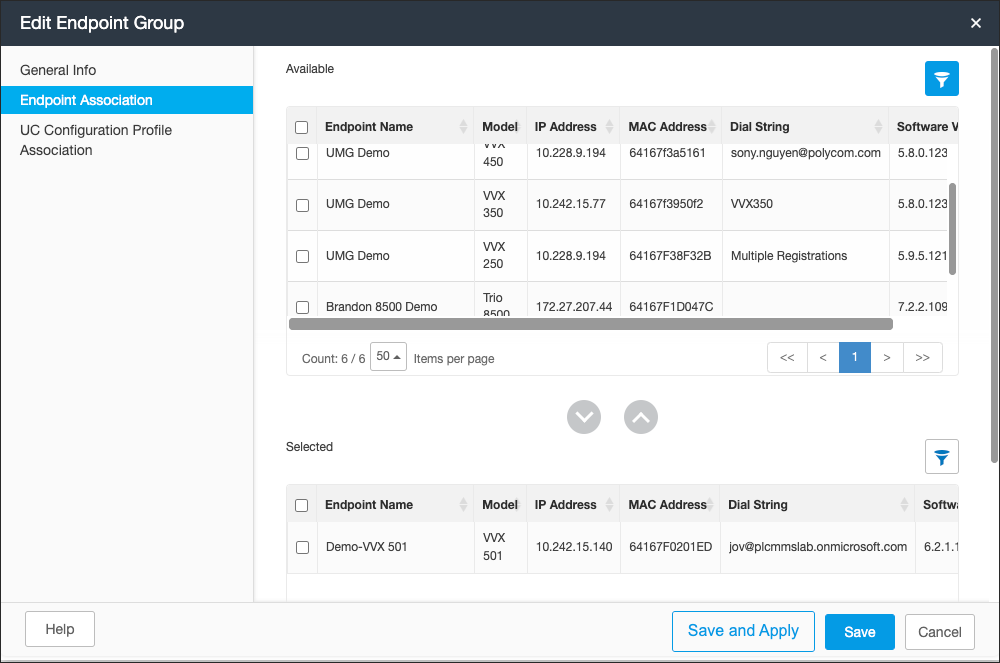The image size is (1000, 663).
Task: Jump to the first page of results
Action: point(787,357)
